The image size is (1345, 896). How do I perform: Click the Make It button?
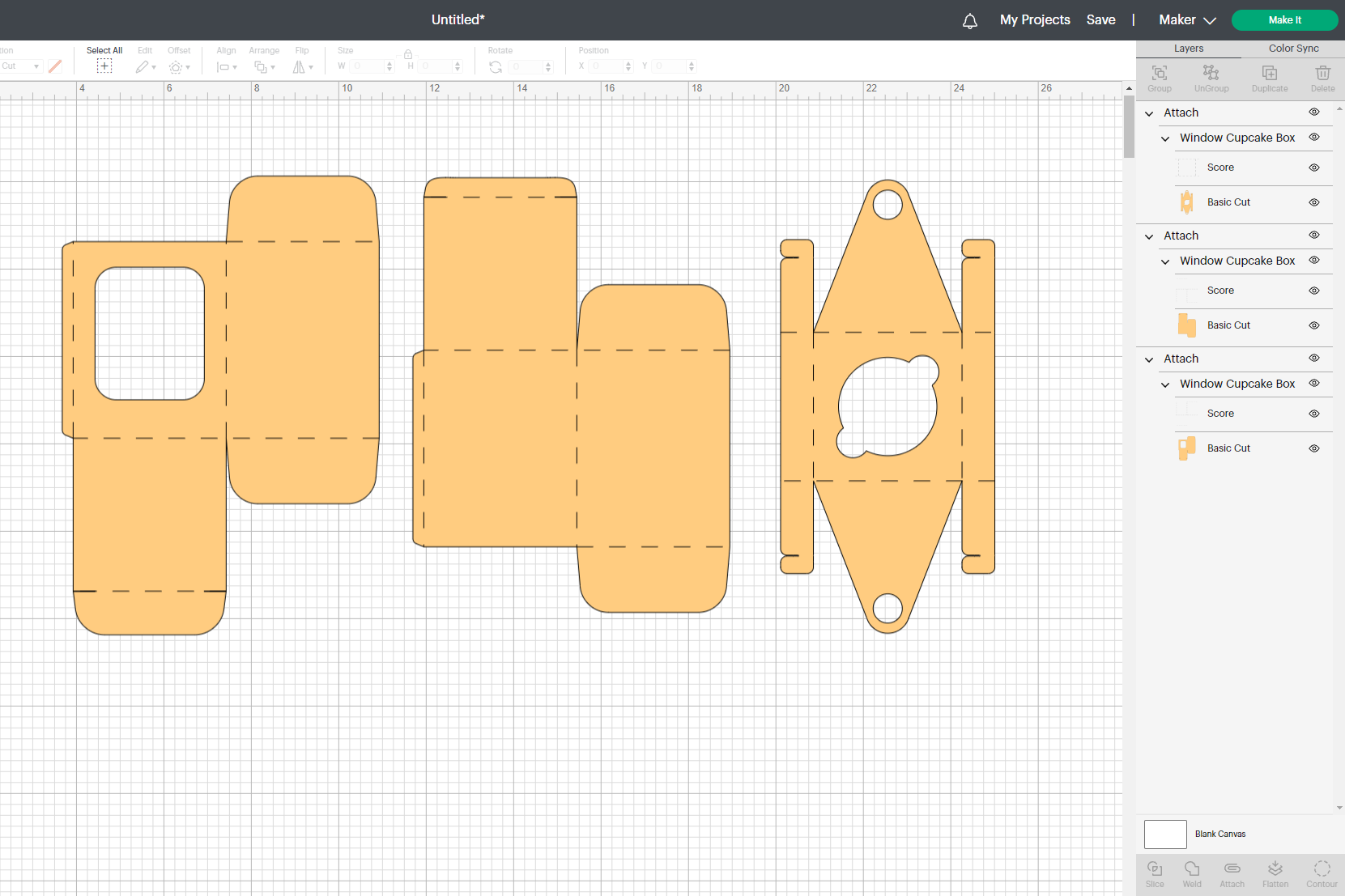pyautogui.click(x=1284, y=19)
